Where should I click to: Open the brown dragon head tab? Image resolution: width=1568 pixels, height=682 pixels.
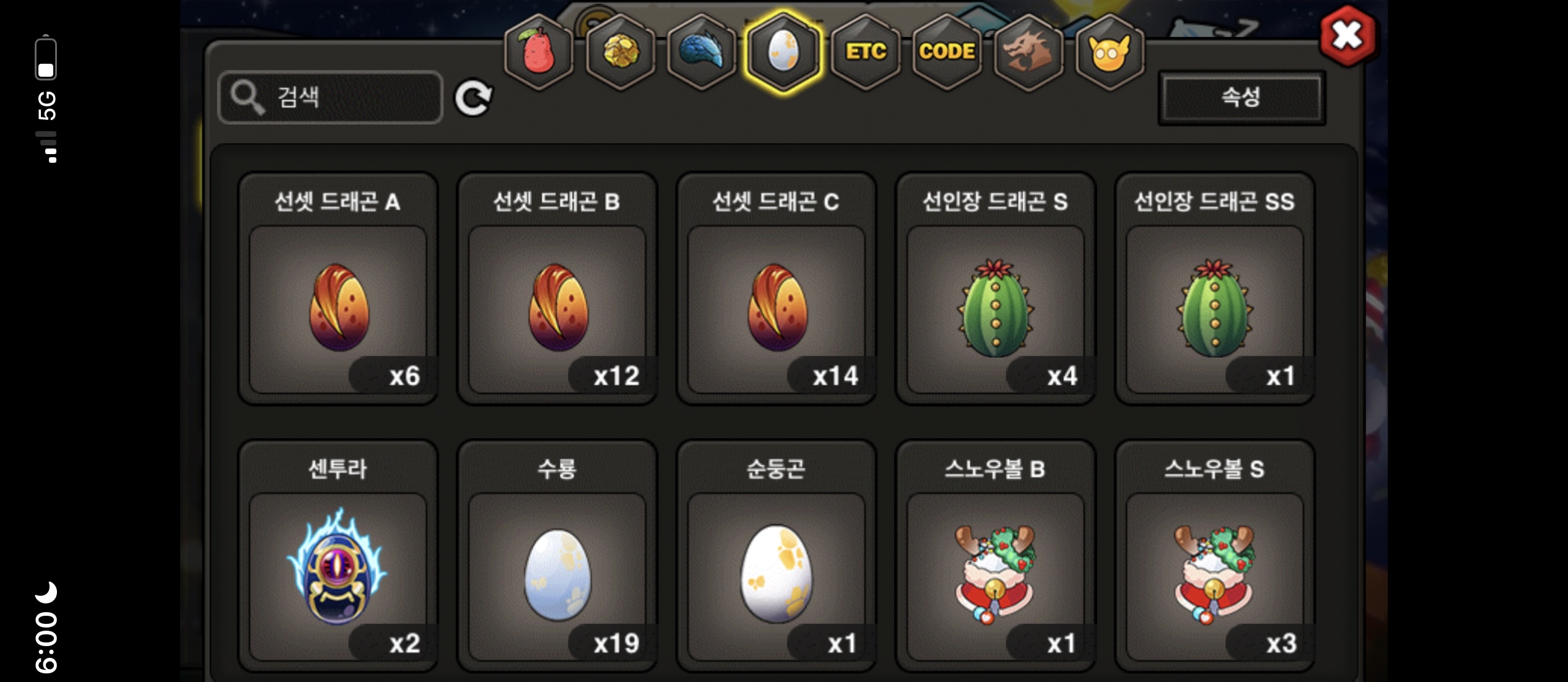pos(1028,52)
